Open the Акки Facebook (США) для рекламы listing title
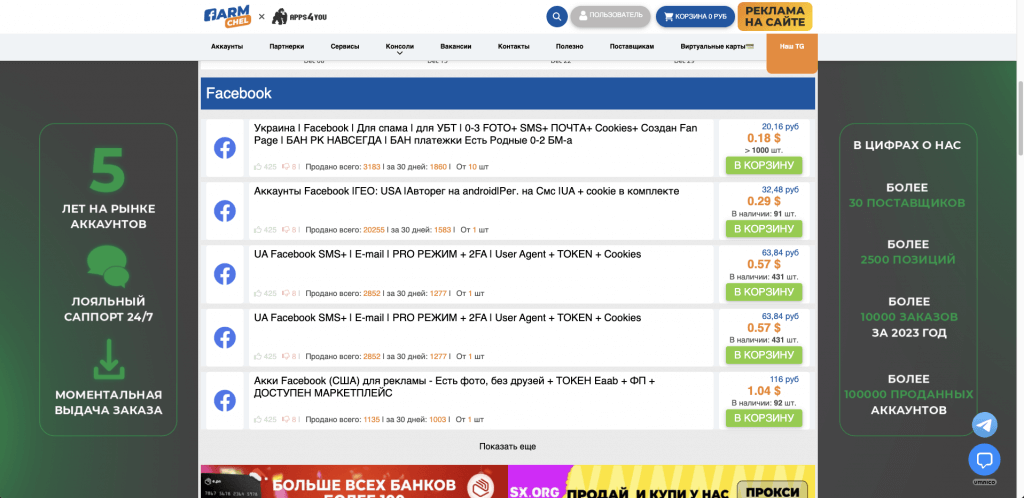1024x498 pixels. 454,387
